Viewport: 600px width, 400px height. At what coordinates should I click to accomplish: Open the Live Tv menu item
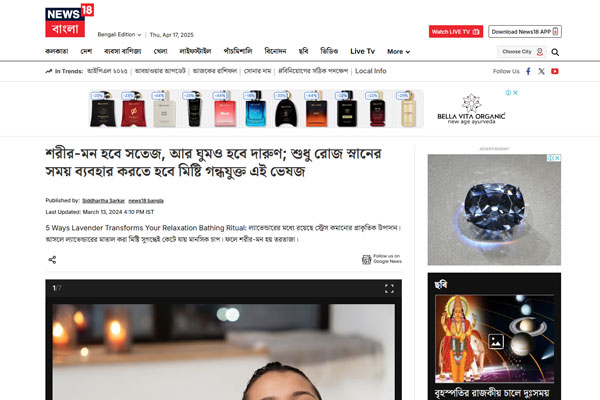coord(362,51)
